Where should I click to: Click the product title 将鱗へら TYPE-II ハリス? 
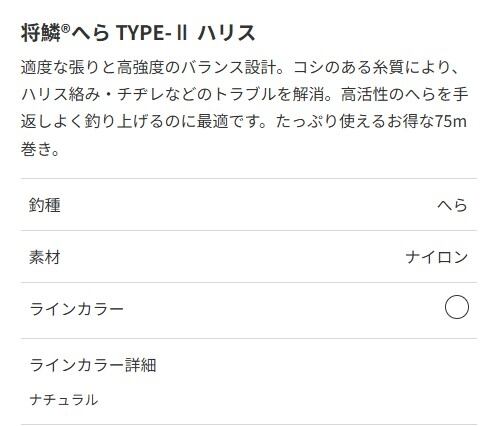point(138,33)
